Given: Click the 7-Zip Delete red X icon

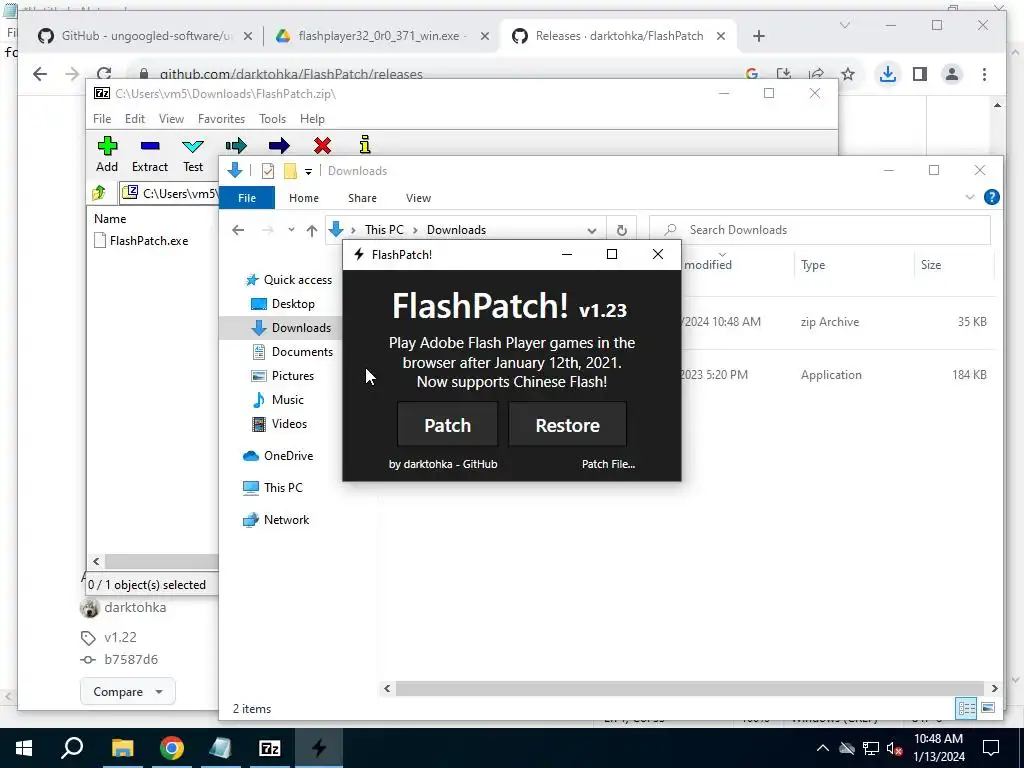Looking at the screenshot, I should coord(322,146).
